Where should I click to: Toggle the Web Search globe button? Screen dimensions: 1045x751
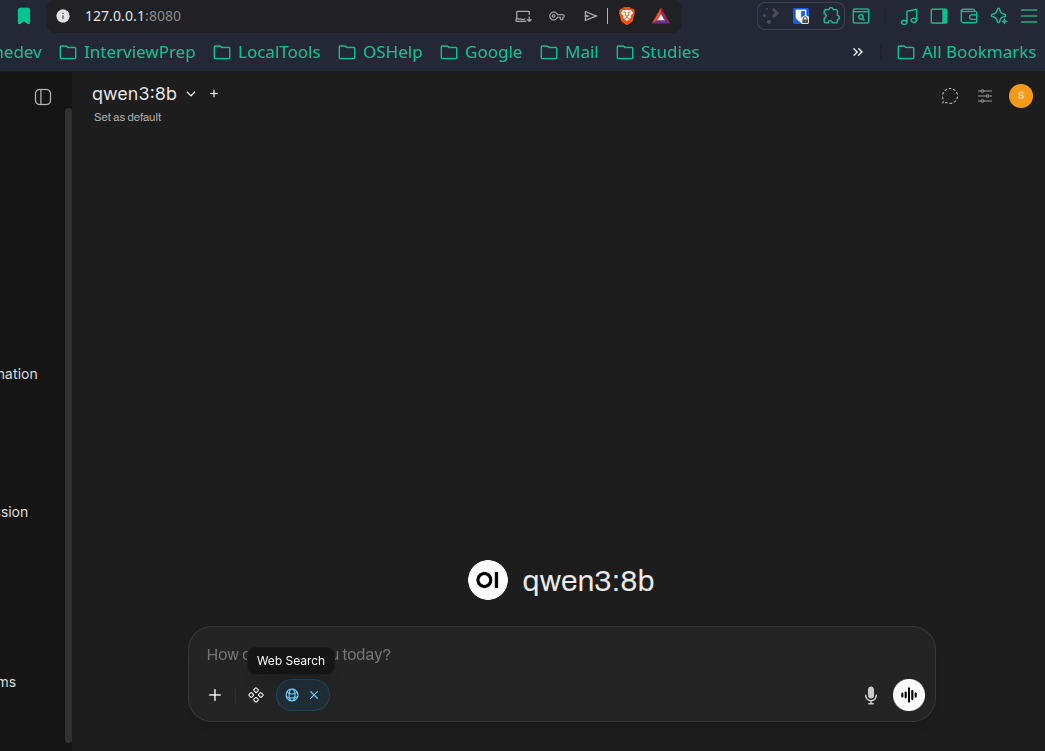tap(292, 695)
